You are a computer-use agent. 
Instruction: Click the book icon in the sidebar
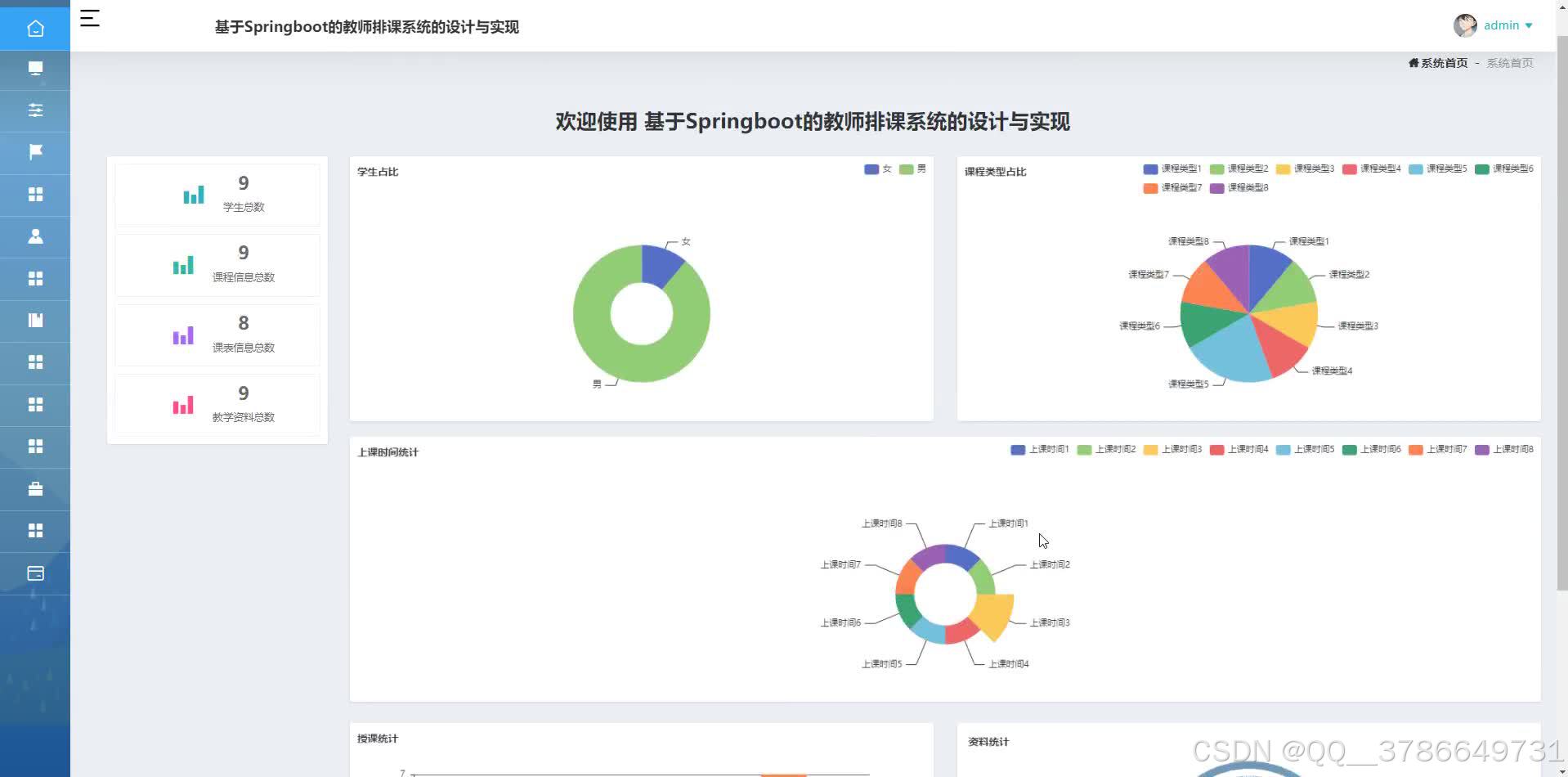click(x=35, y=320)
